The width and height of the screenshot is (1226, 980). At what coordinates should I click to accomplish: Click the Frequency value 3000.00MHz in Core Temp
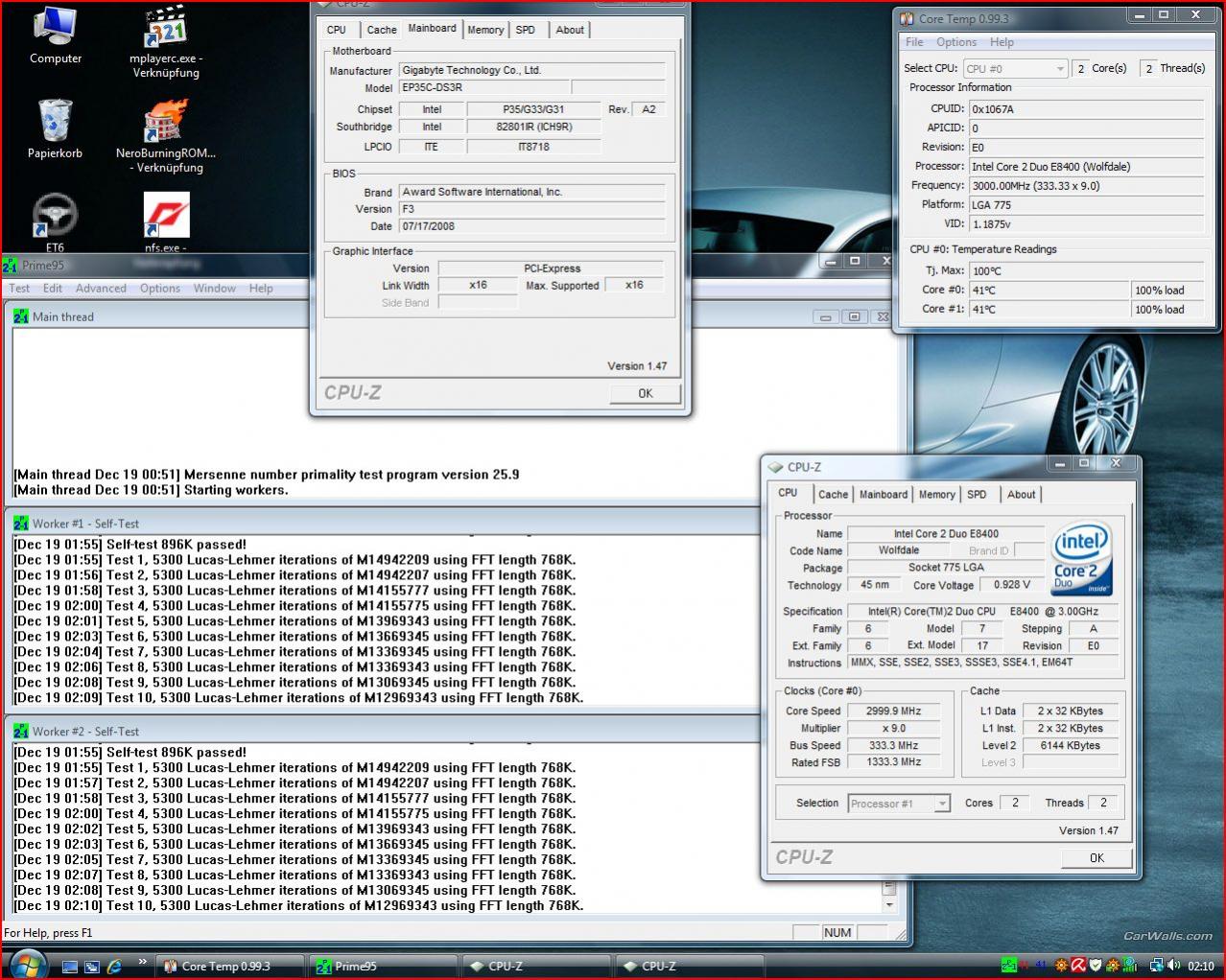coord(1085,186)
